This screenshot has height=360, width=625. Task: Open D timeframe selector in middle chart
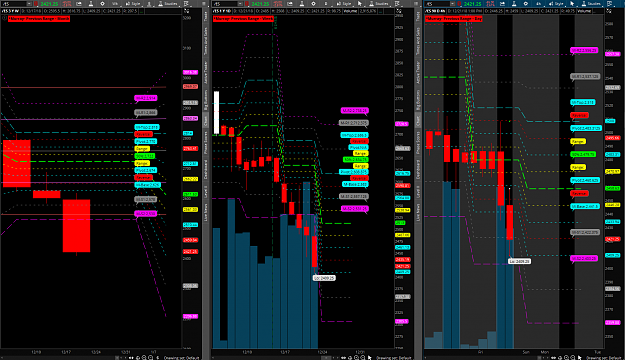(x=326, y=4)
